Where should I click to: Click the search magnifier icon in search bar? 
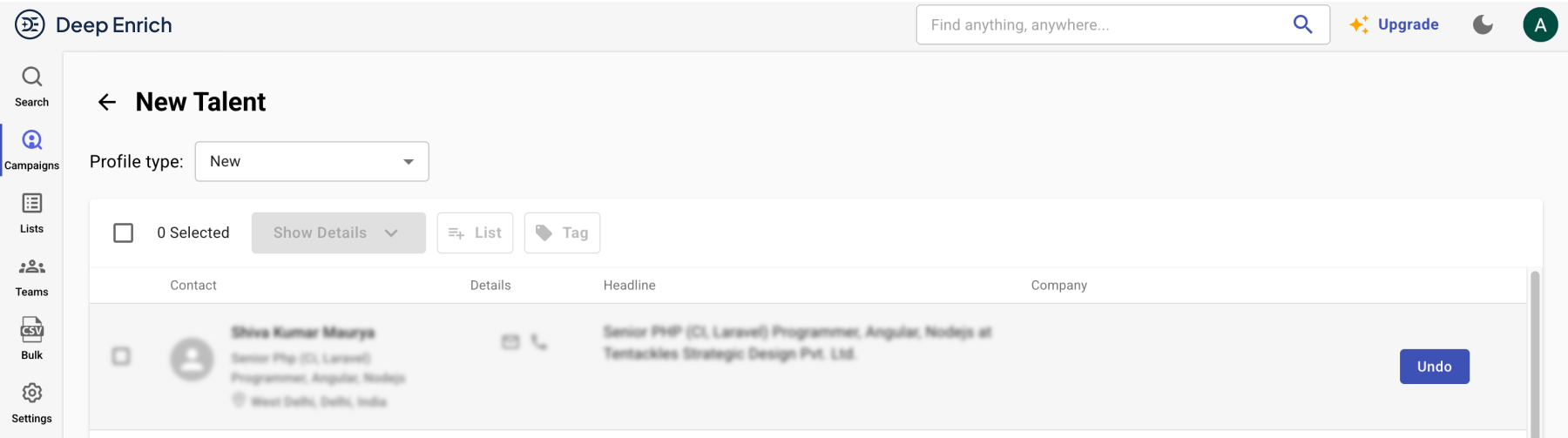click(1302, 24)
